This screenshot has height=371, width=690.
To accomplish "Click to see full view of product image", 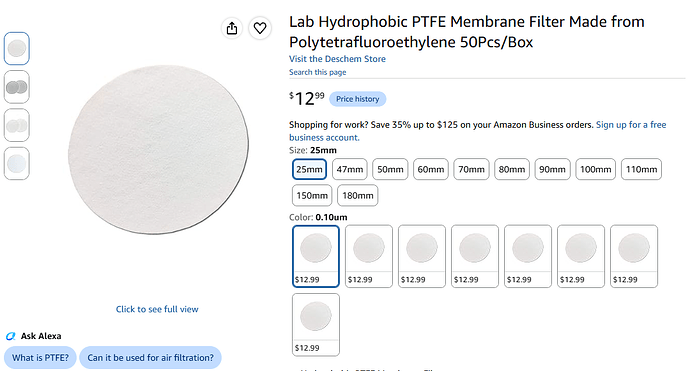I will [157, 309].
